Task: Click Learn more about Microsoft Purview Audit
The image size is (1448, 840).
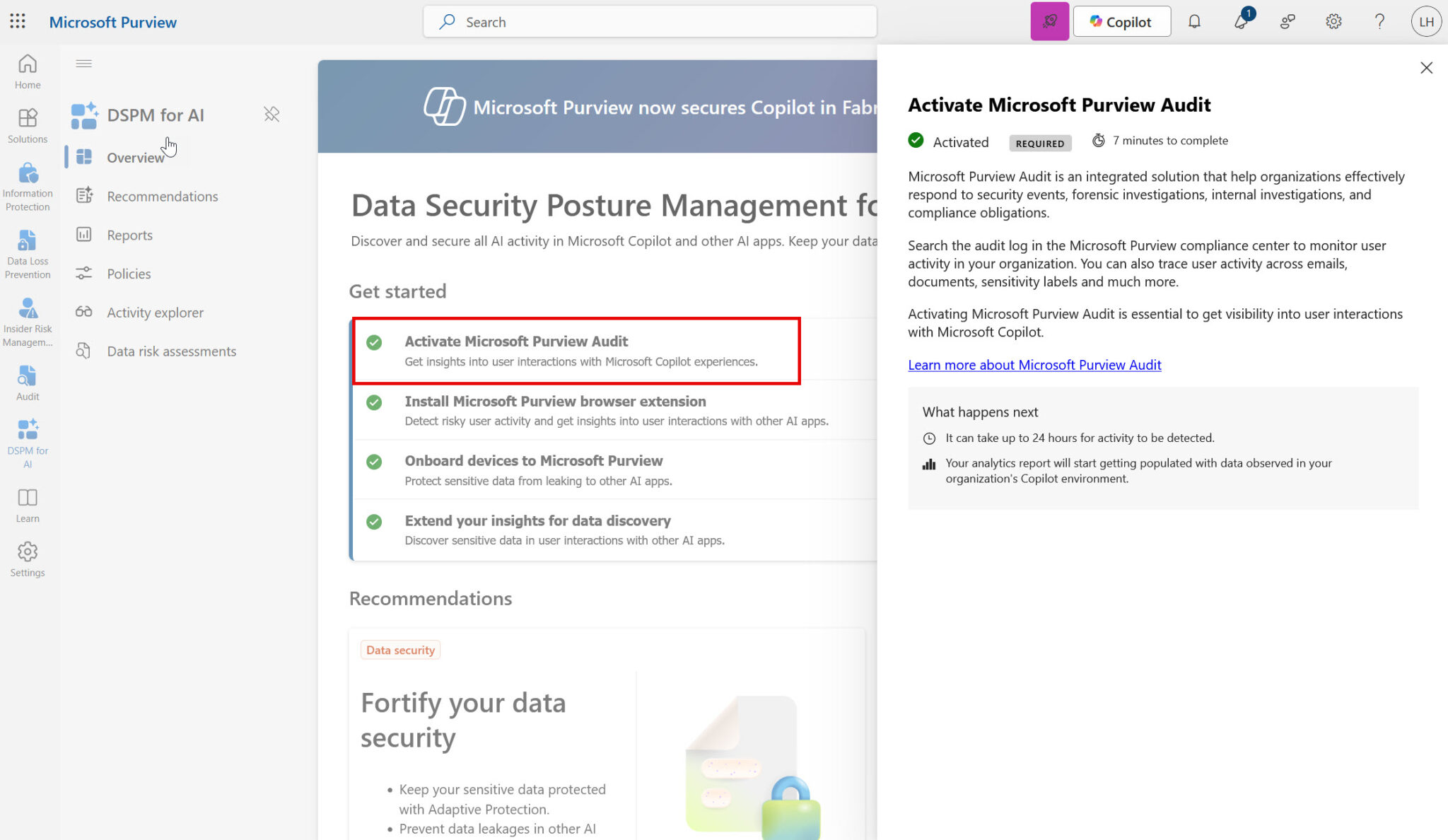Action: [1034, 365]
